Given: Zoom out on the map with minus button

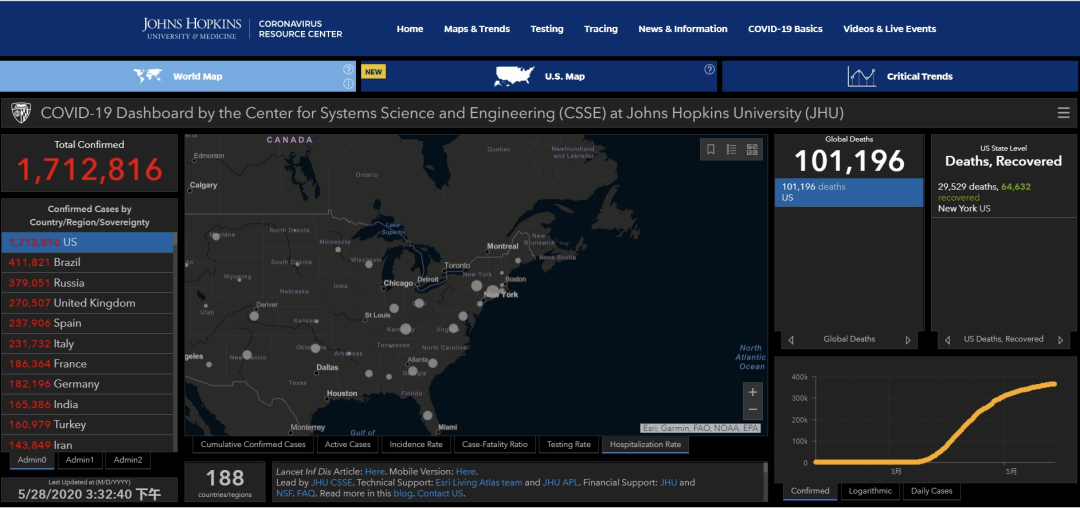Looking at the screenshot, I should (x=753, y=409).
